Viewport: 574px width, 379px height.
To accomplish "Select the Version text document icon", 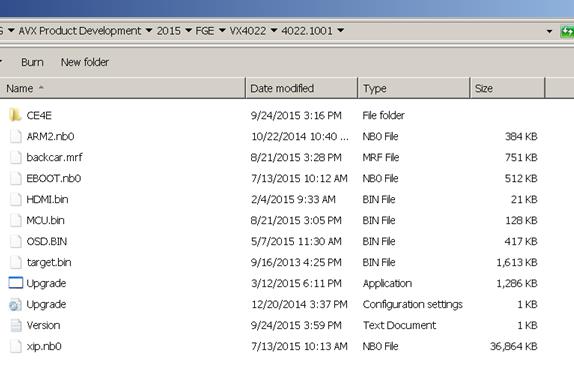I will [15, 325].
